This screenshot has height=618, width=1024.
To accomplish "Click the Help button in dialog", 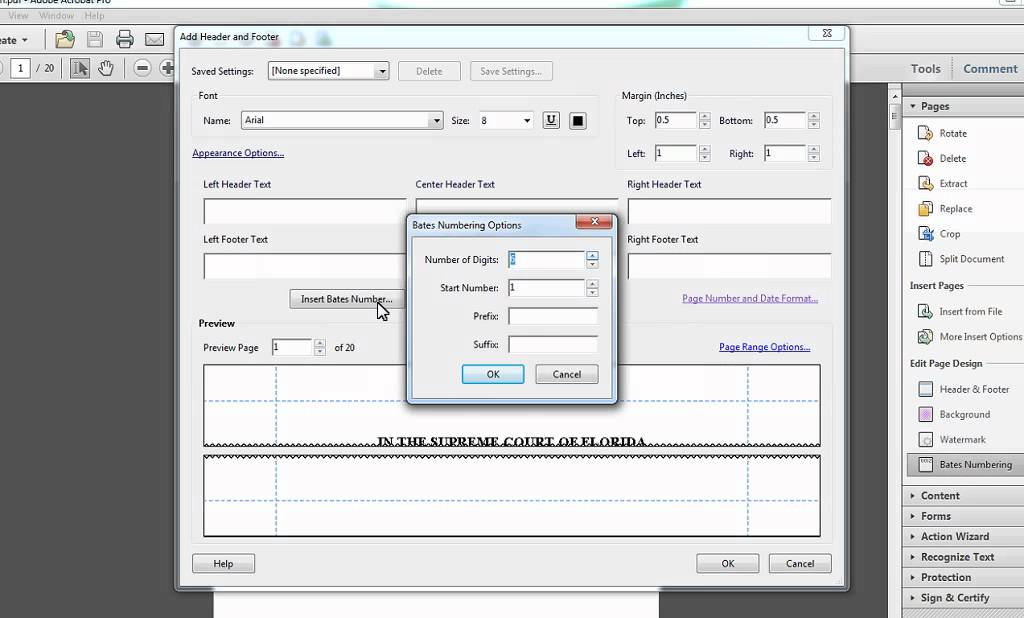I will (223, 564).
